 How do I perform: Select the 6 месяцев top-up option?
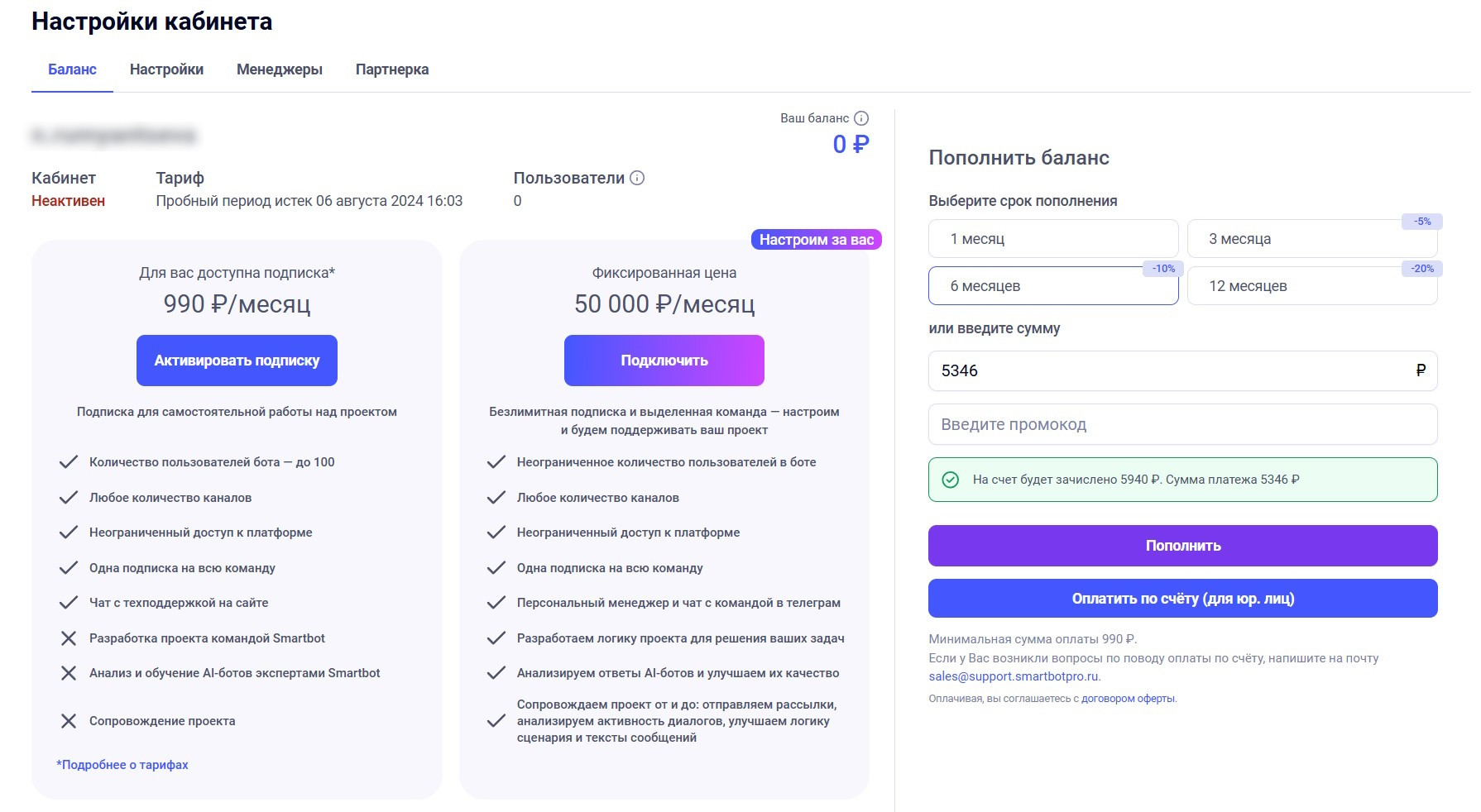pos(1052,286)
